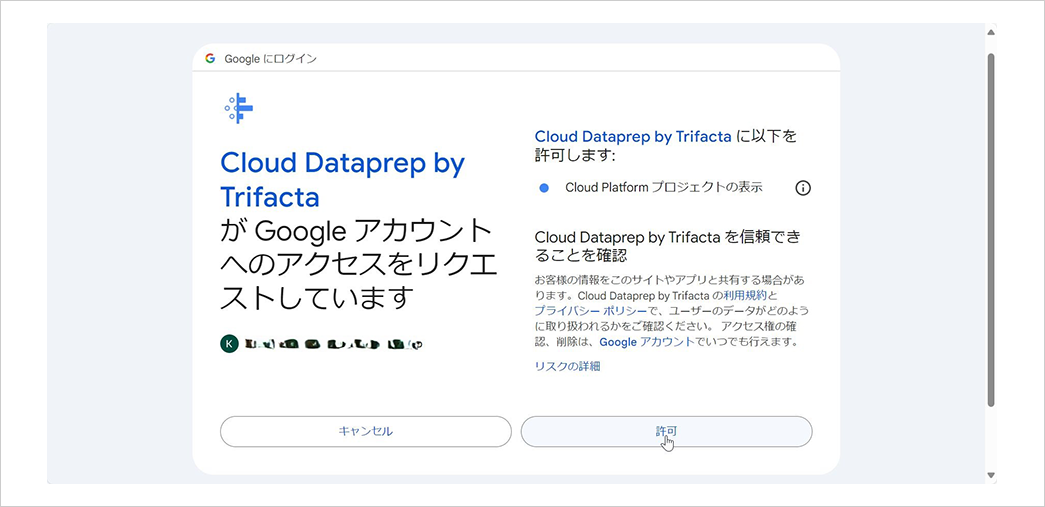The width and height of the screenshot is (1045, 507).
Task: Click the blue bullet beside Cloud Platform permission
Action: [544, 189]
